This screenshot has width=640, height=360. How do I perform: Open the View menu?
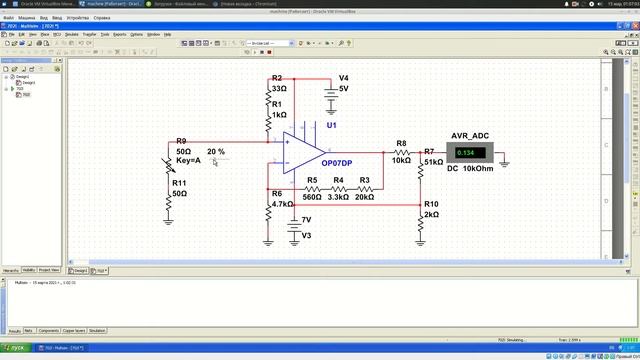point(33,35)
